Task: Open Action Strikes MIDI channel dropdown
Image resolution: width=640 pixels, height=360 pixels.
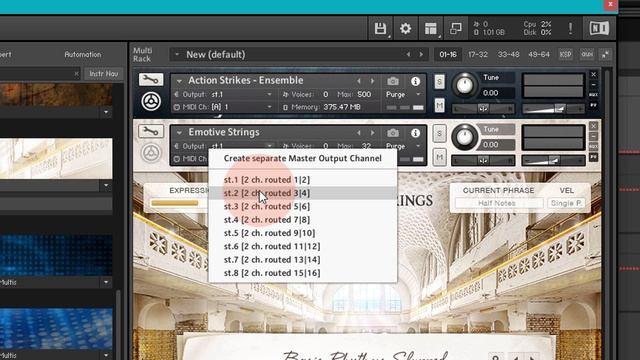Action: (241, 107)
